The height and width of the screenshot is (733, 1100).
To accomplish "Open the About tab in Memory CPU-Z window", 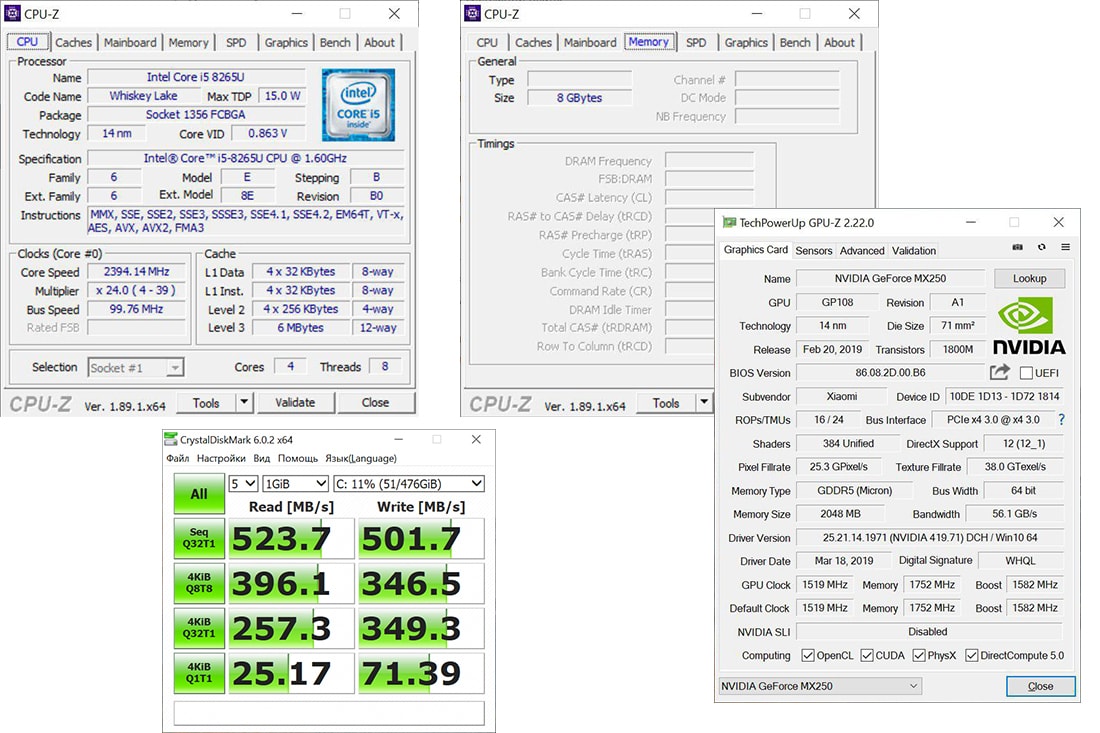I will click(839, 42).
